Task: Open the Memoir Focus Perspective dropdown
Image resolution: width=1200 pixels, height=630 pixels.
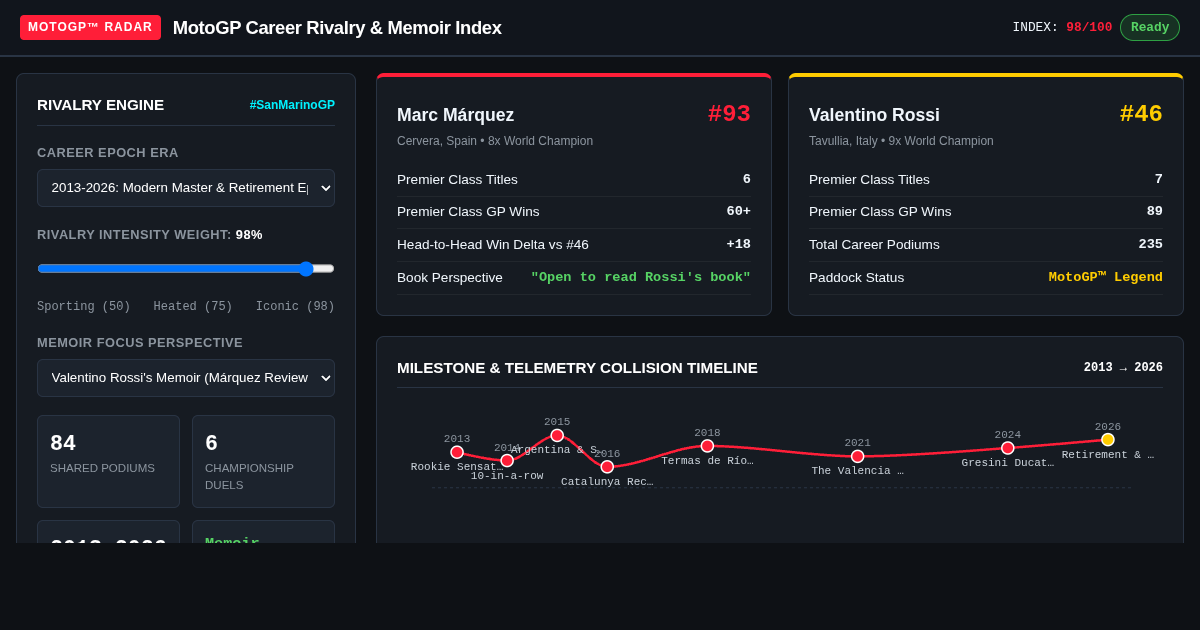Action: [186, 378]
